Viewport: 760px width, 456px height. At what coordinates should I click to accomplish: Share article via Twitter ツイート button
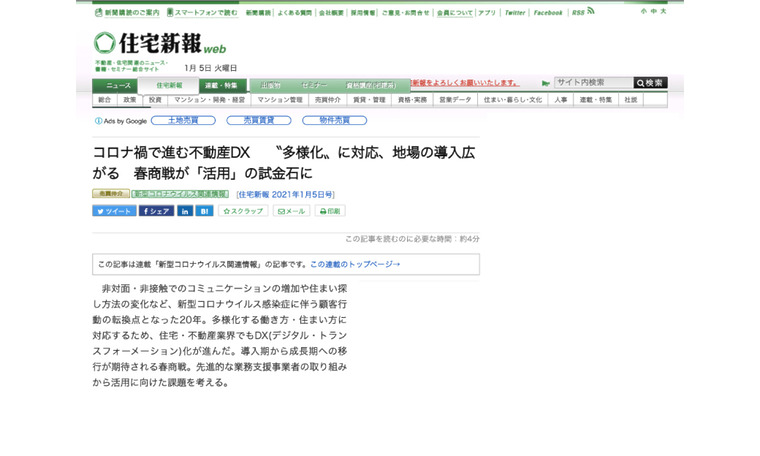pos(114,211)
